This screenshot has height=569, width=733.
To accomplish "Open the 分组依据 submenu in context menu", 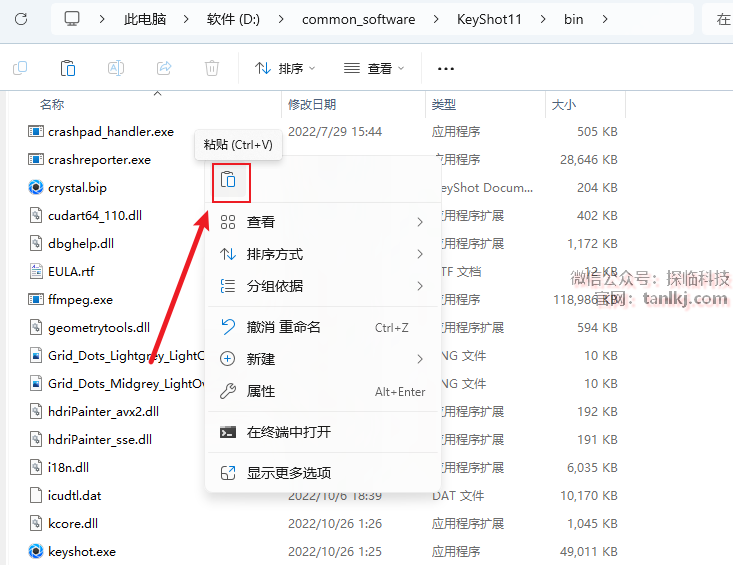I will click(323, 286).
